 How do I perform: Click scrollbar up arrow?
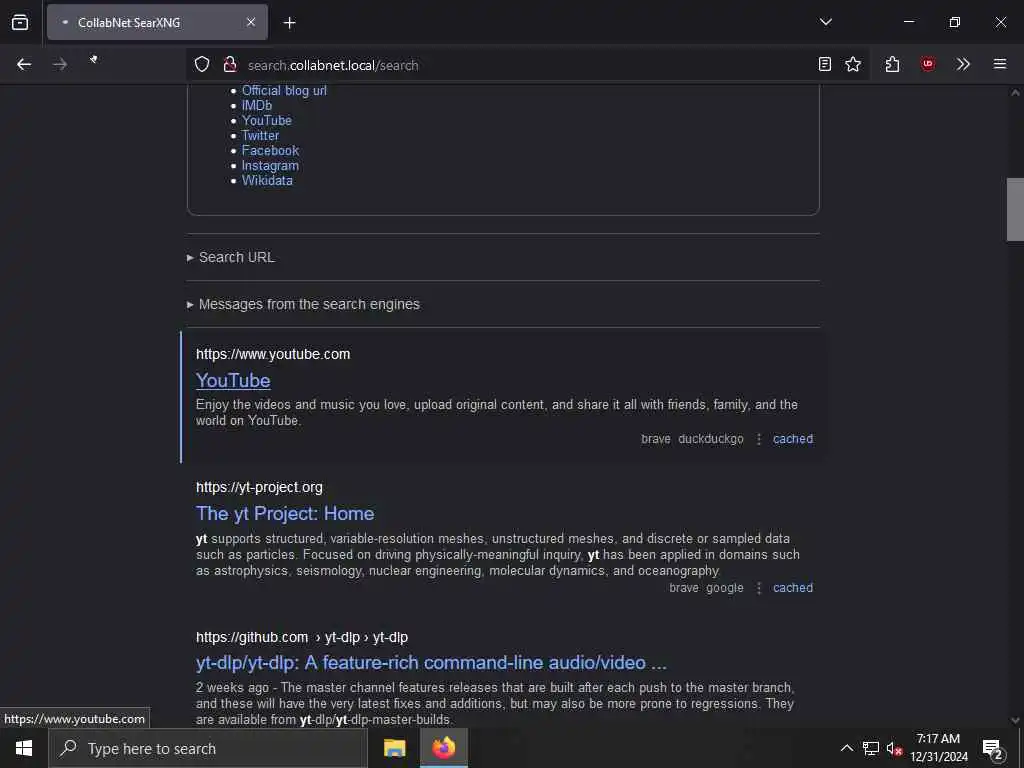(x=1015, y=93)
